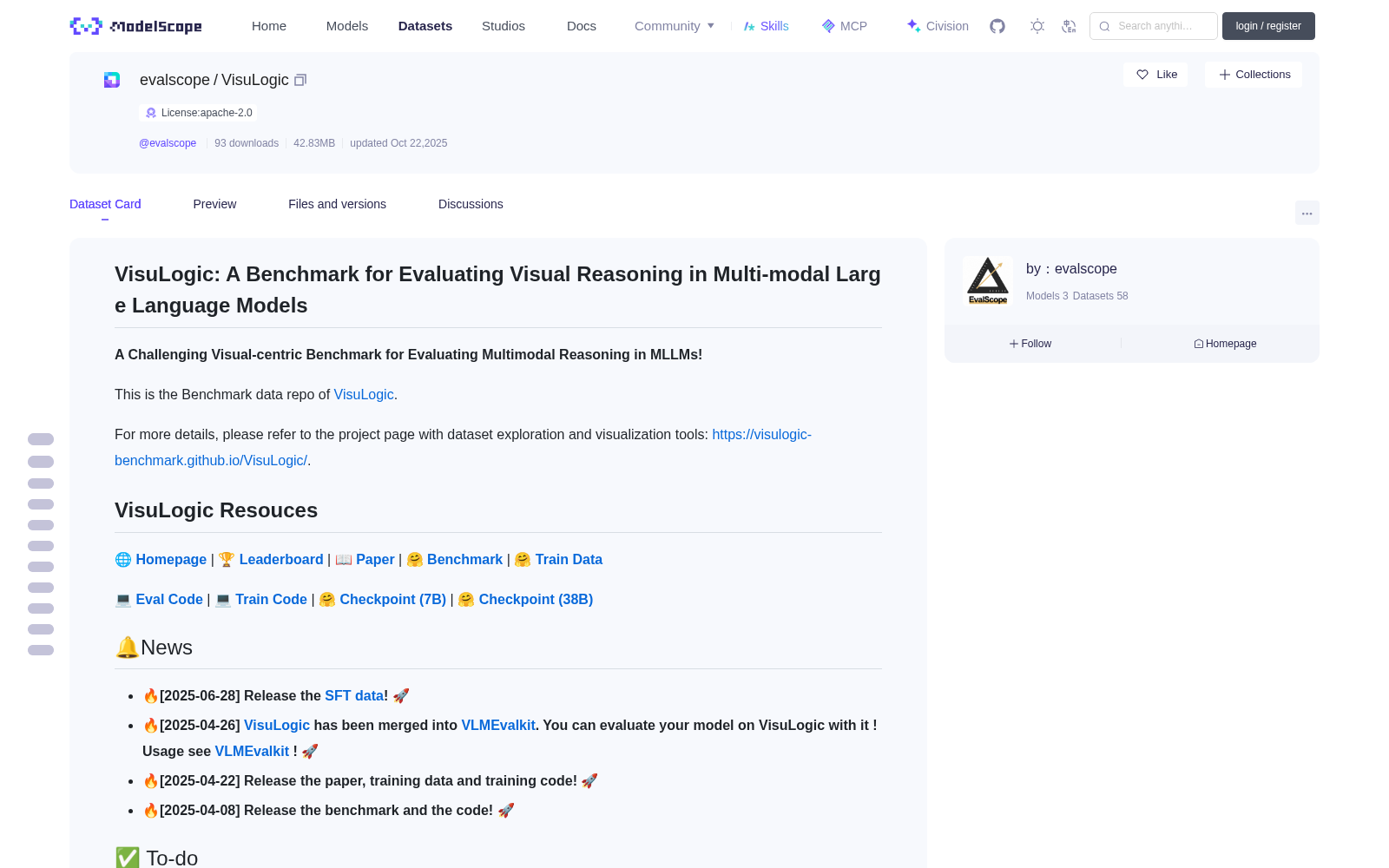Open the SFT data link in News

354,696
